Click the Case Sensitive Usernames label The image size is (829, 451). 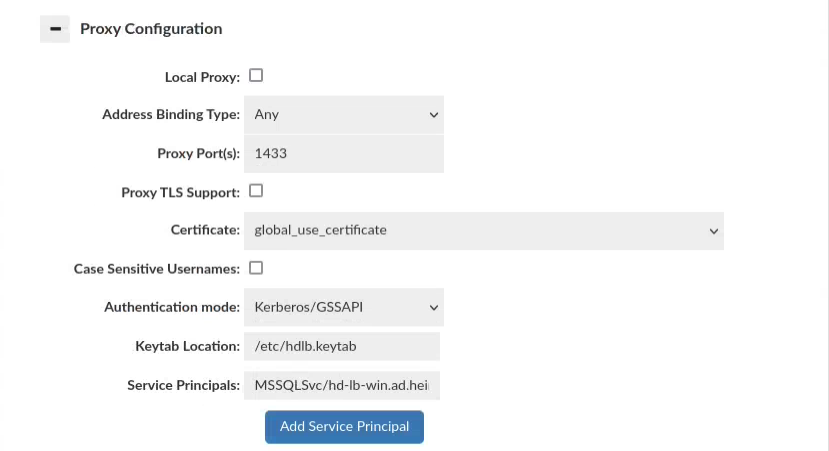pyautogui.click(x=157, y=269)
